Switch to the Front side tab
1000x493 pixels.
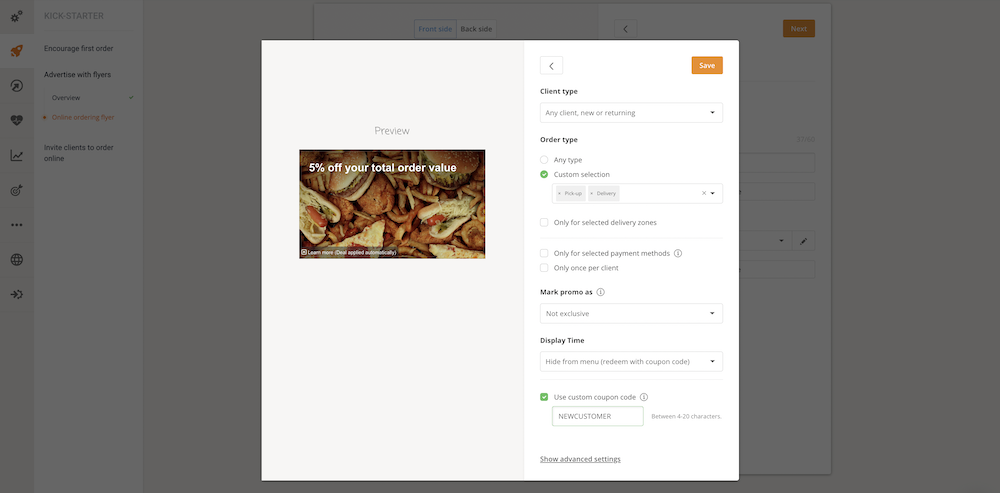click(x=435, y=29)
